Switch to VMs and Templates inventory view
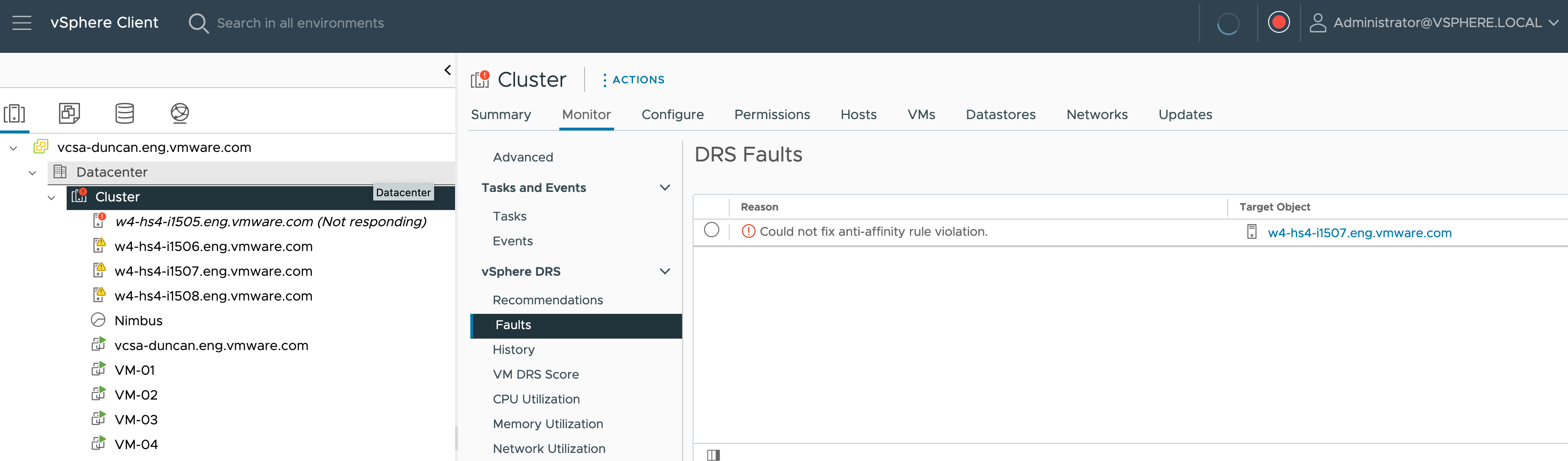This screenshot has height=461, width=1568. (x=69, y=113)
